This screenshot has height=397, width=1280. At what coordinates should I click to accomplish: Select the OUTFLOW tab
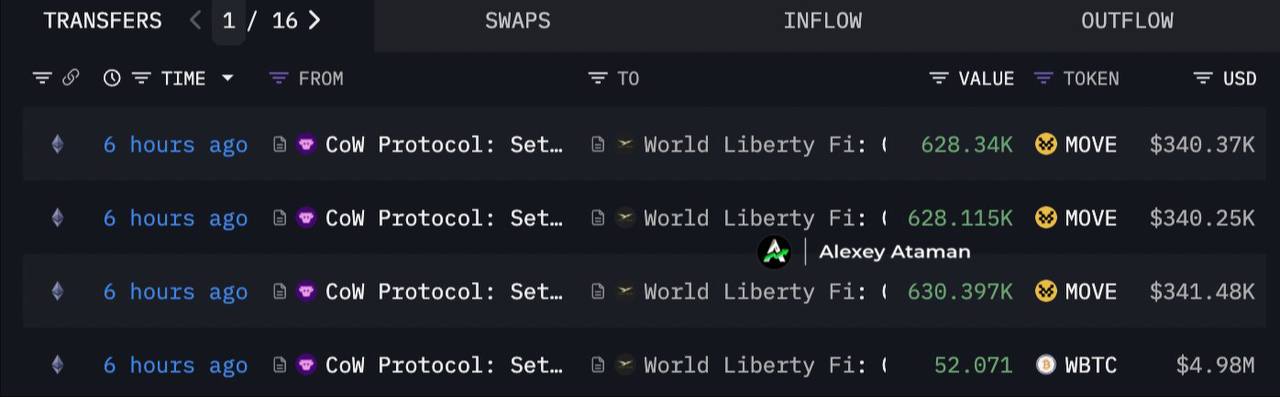click(1127, 21)
